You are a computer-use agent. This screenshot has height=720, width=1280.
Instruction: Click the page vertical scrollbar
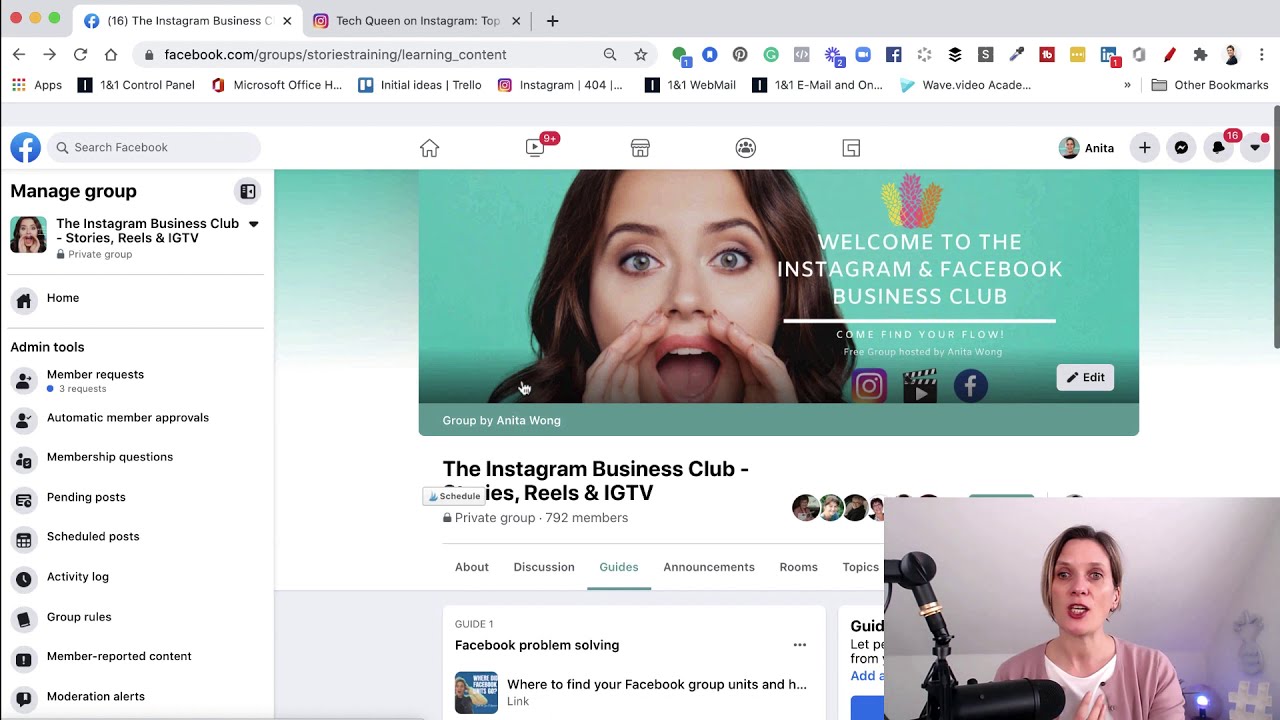1276,227
